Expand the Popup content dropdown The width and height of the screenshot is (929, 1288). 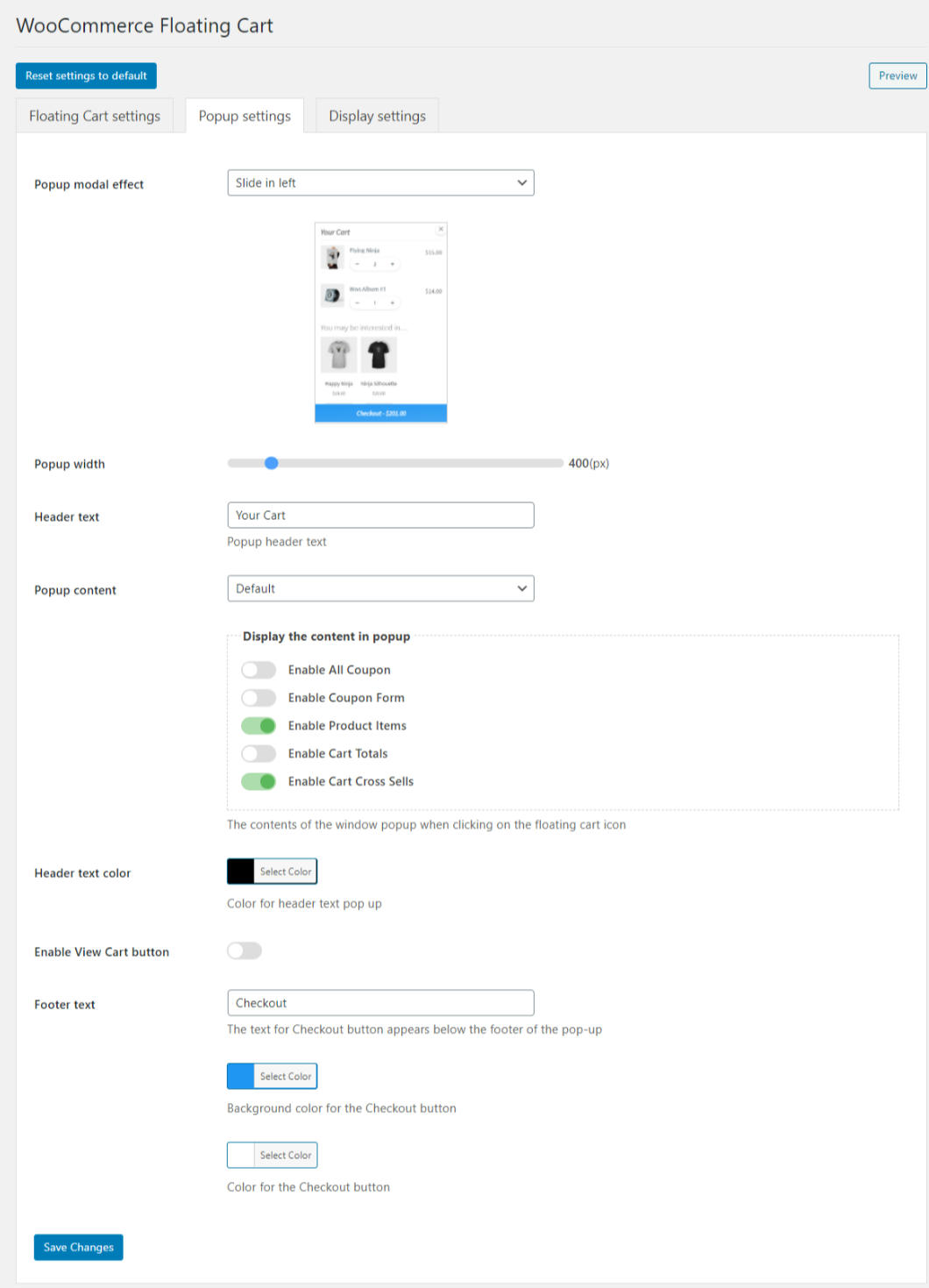coord(380,588)
